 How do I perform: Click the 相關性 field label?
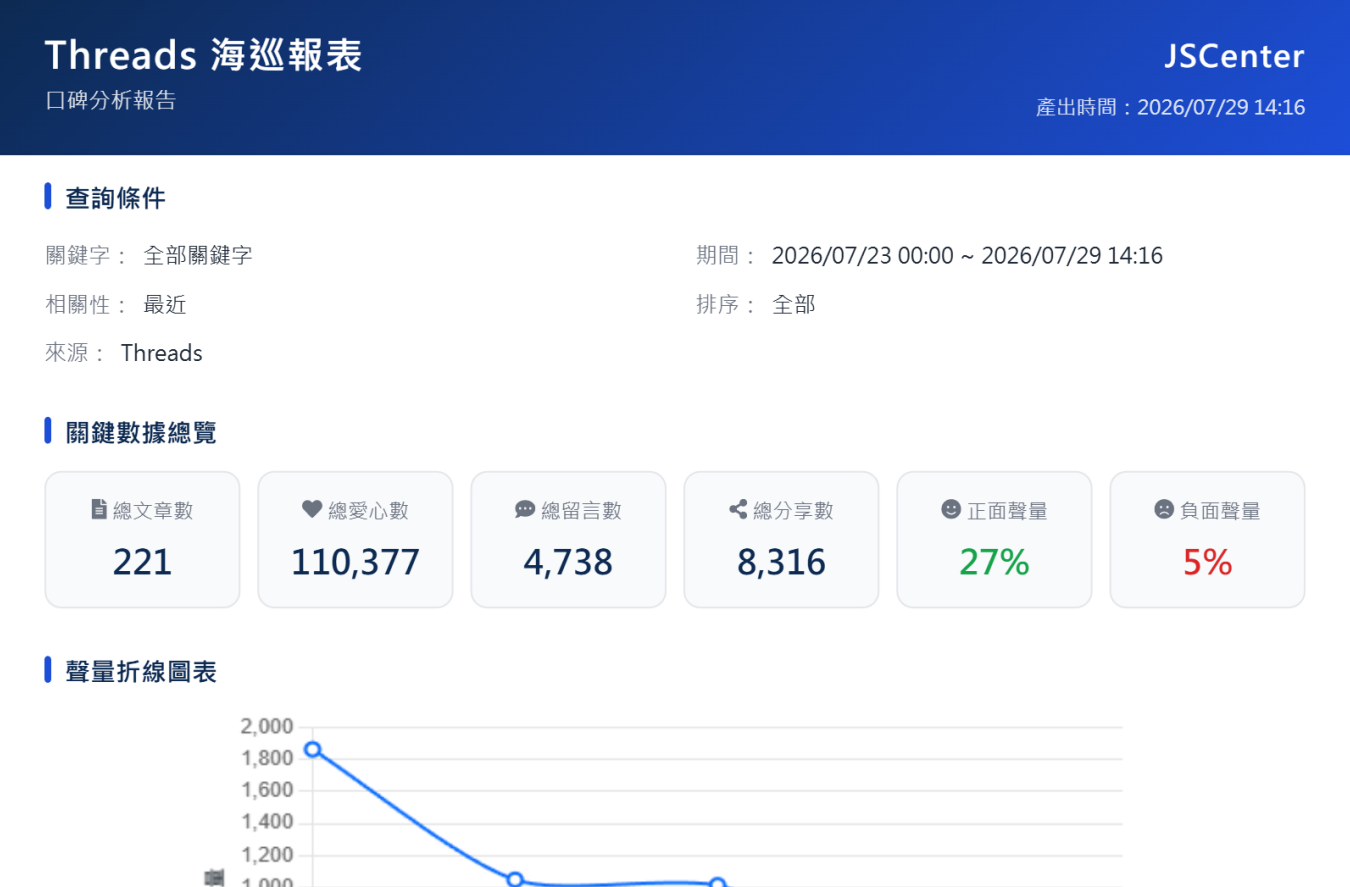[x=87, y=305]
